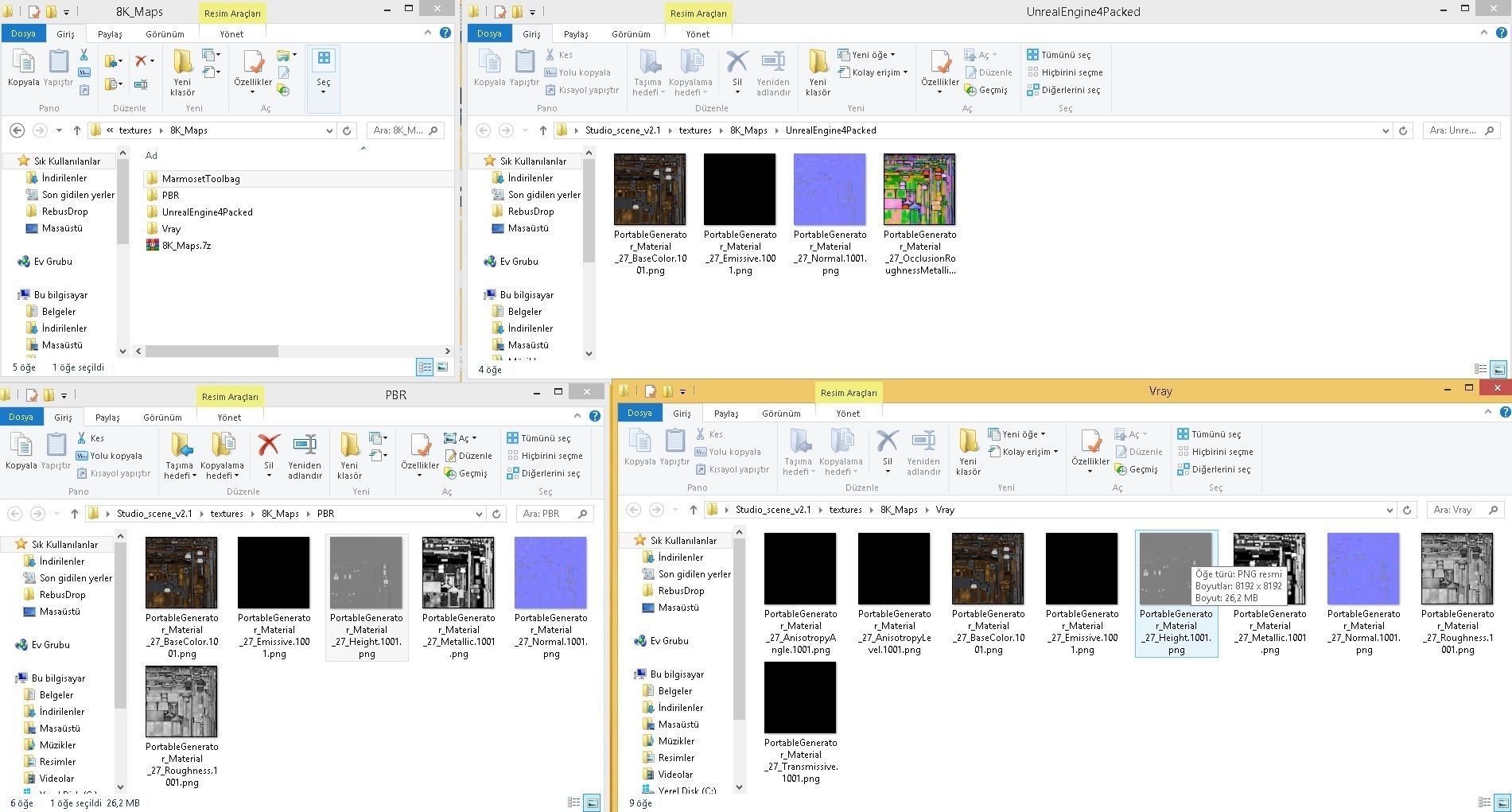This screenshot has height=812, width=1512.
Task: Click the Vray sidebar vertical scrollbar
Action: [x=739, y=628]
